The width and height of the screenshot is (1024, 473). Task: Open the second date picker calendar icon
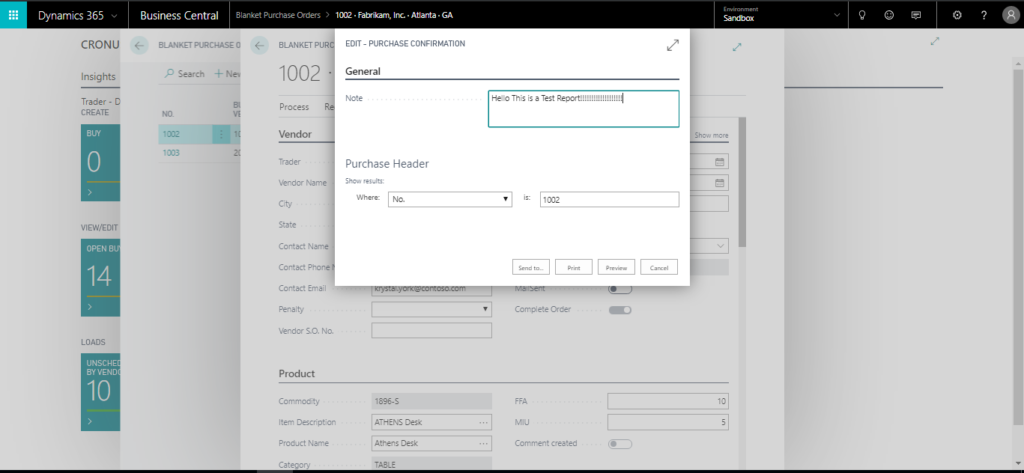pyautogui.click(x=720, y=183)
